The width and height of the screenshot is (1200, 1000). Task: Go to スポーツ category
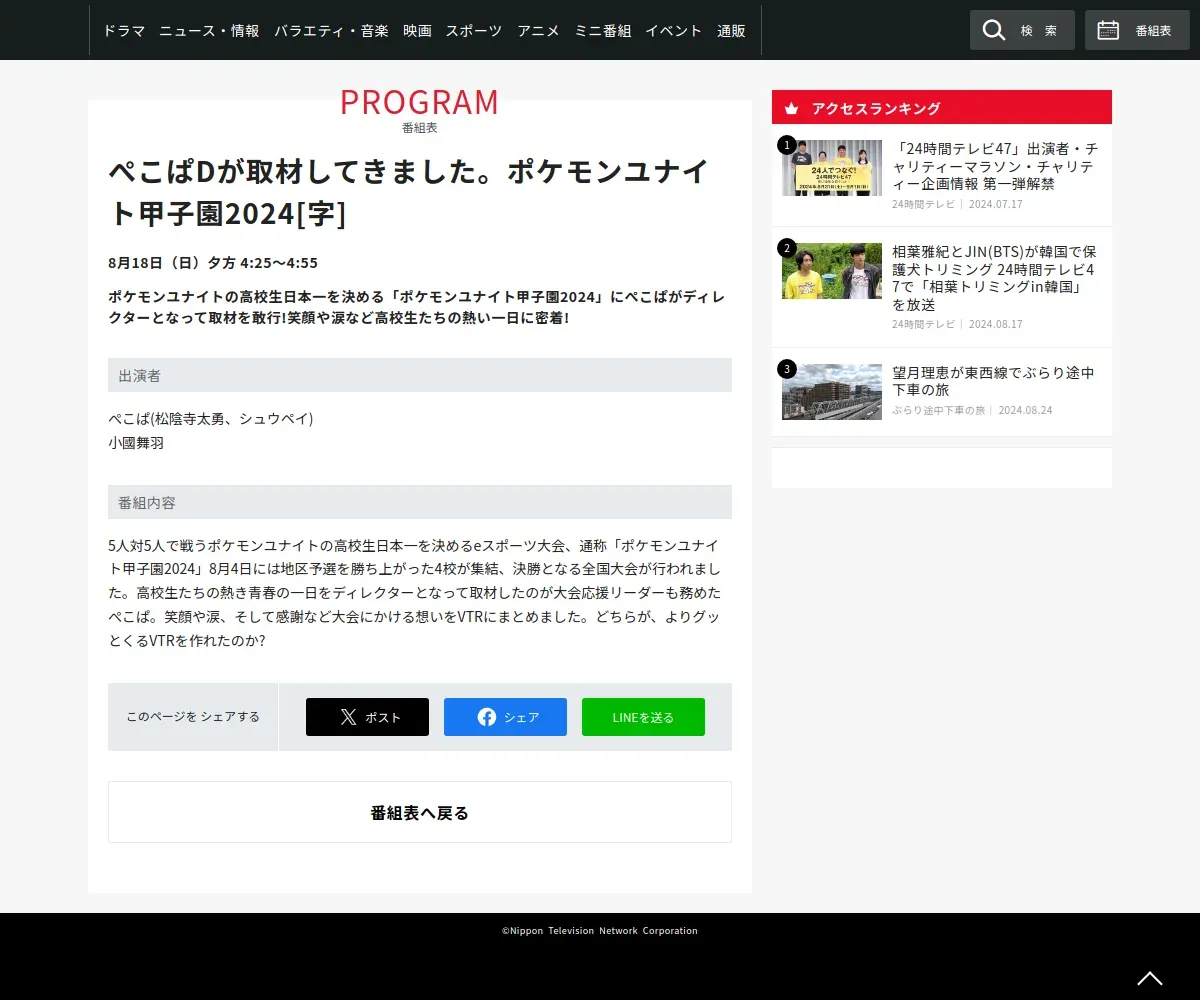(x=474, y=30)
